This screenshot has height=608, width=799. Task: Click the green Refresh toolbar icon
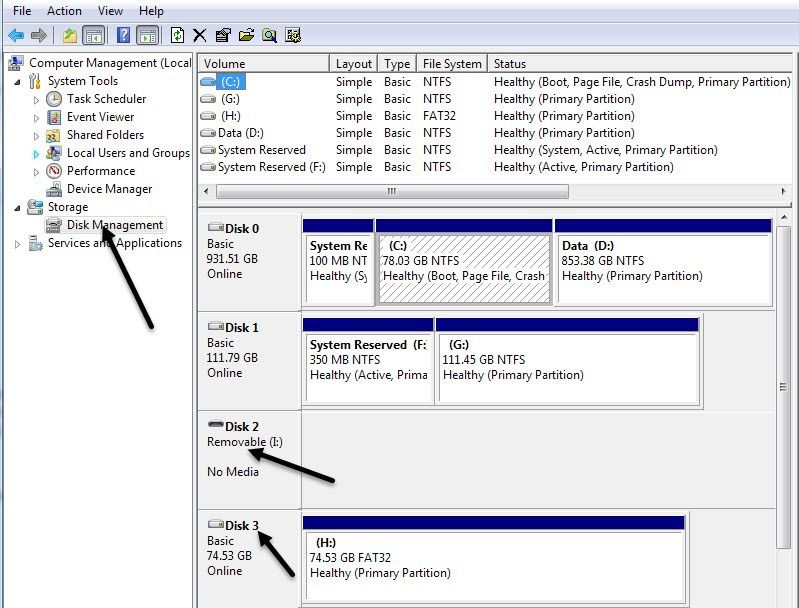coord(177,36)
